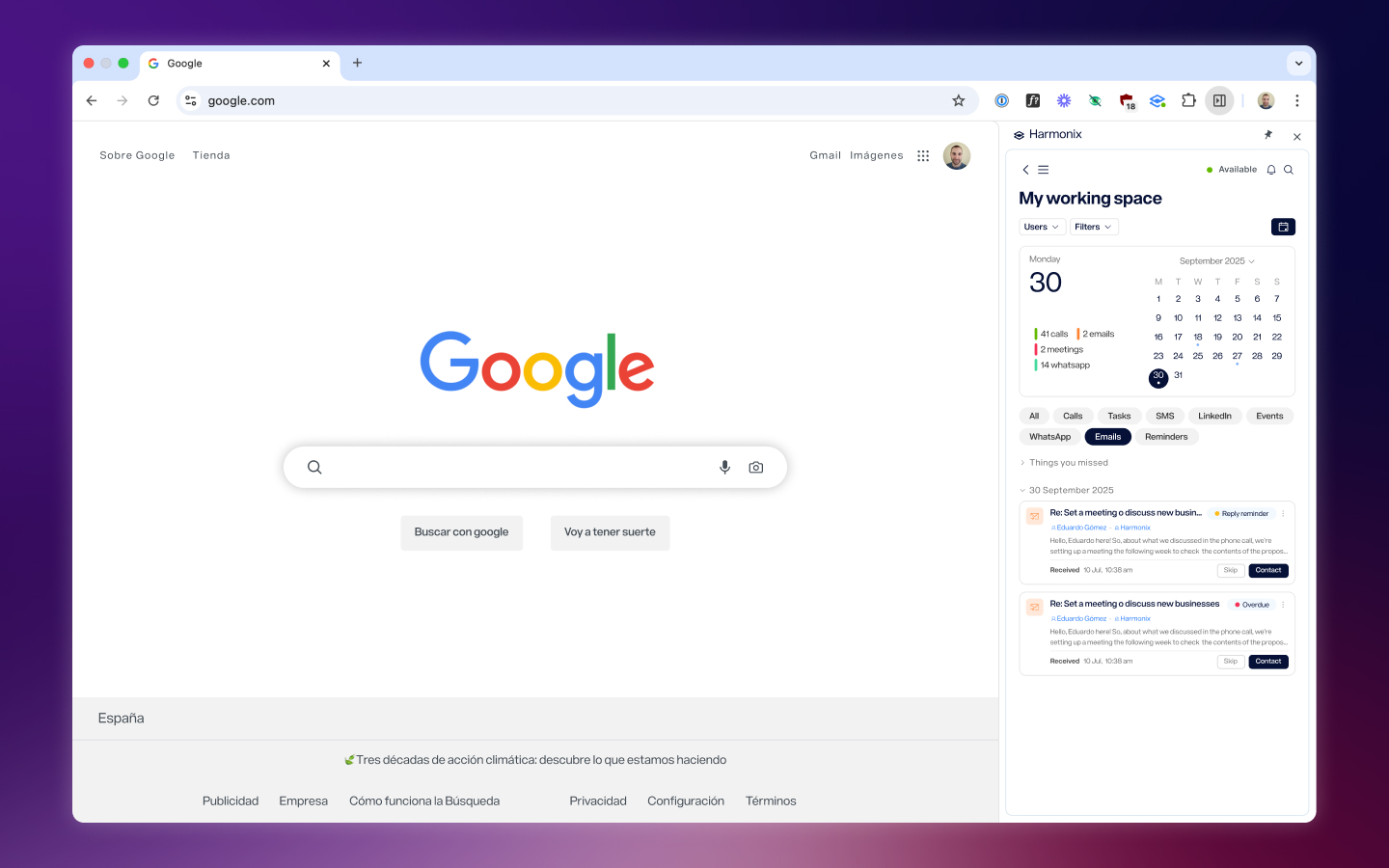This screenshot has height=868, width=1389.
Task: Bookmark this page with the star icon
Action: (959, 100)
